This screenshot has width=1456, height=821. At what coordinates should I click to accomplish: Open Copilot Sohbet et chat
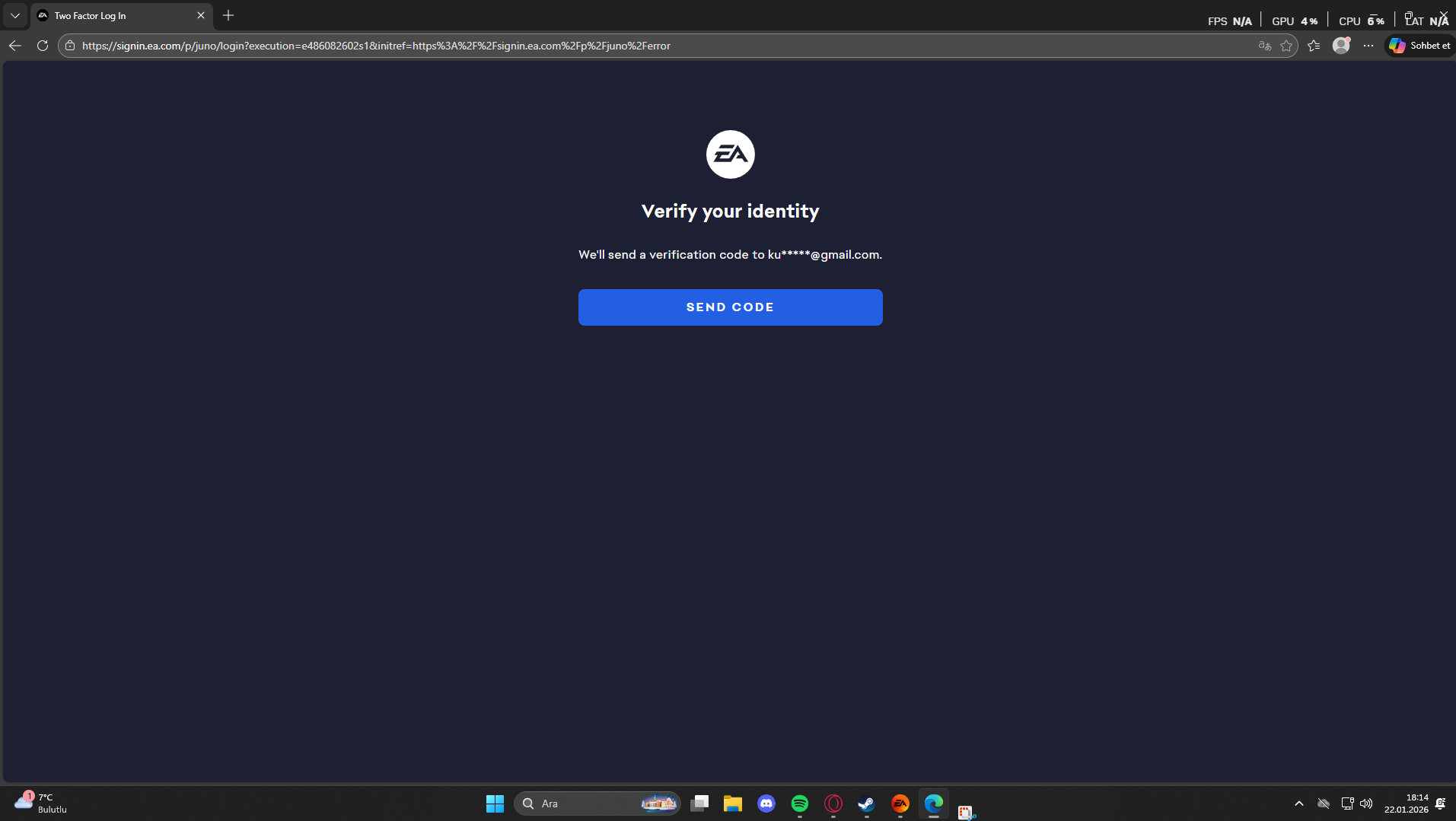pyautogui.click(x=1419, y=46)
